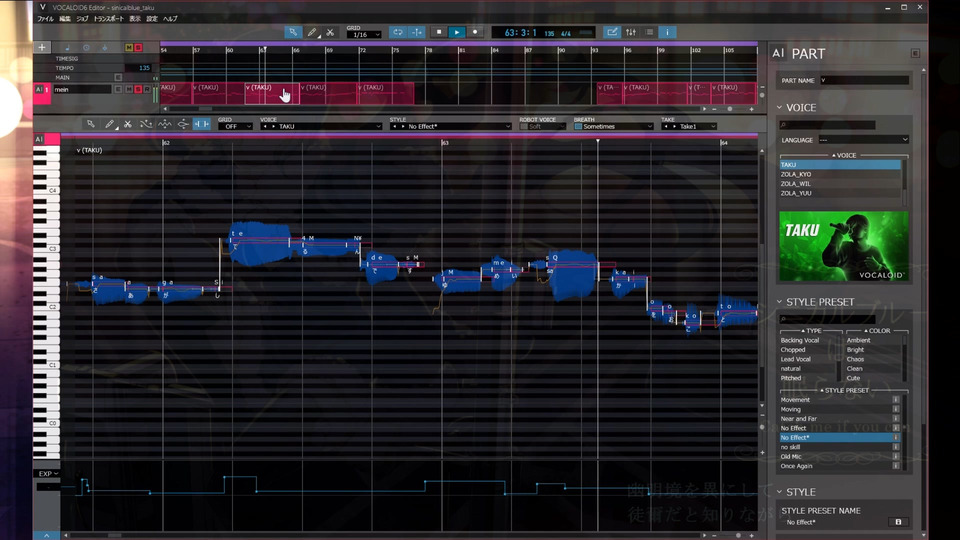Click the PART NAME input field
Viewport: 960px width, 540px height.
[x=864, y=81]
